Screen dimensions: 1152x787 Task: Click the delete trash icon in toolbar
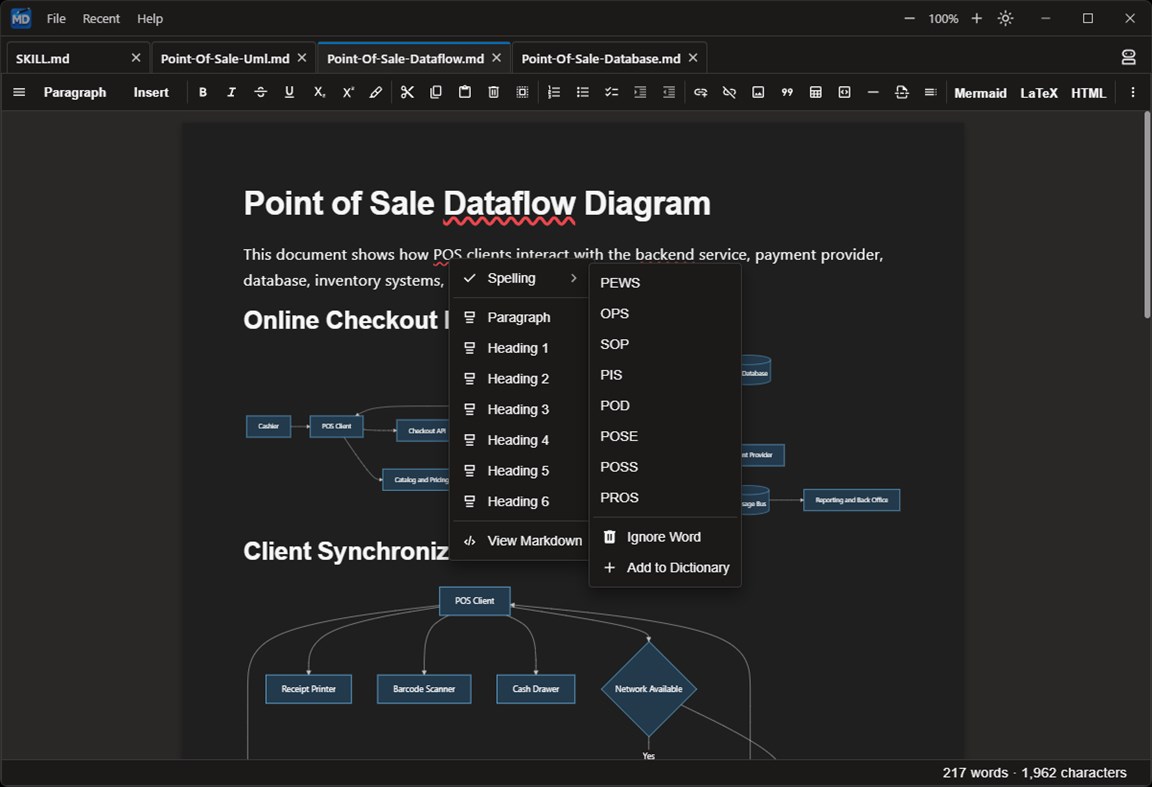[493, 92]
